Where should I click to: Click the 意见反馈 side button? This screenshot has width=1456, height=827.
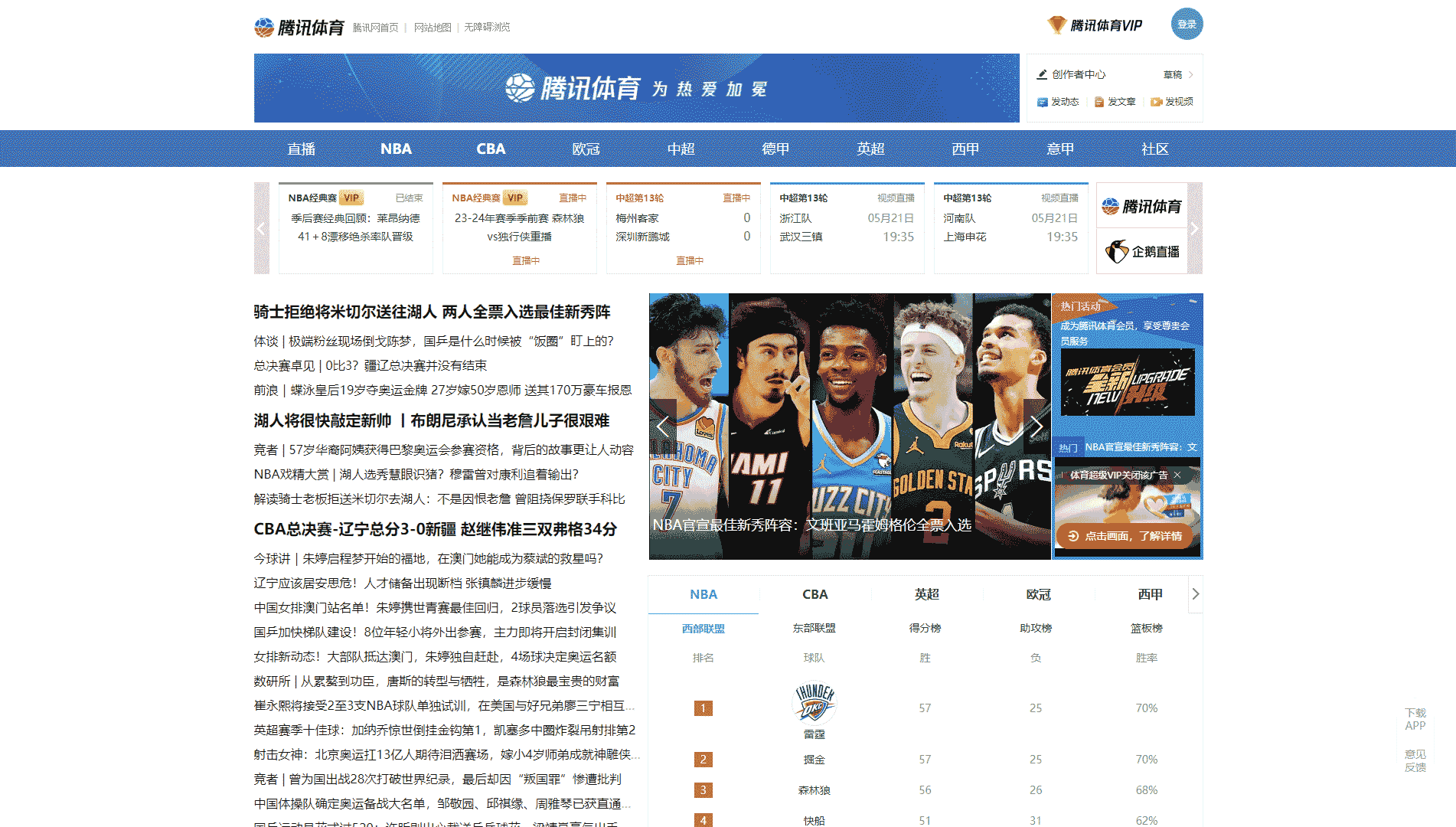click(x=1415, y=760)
